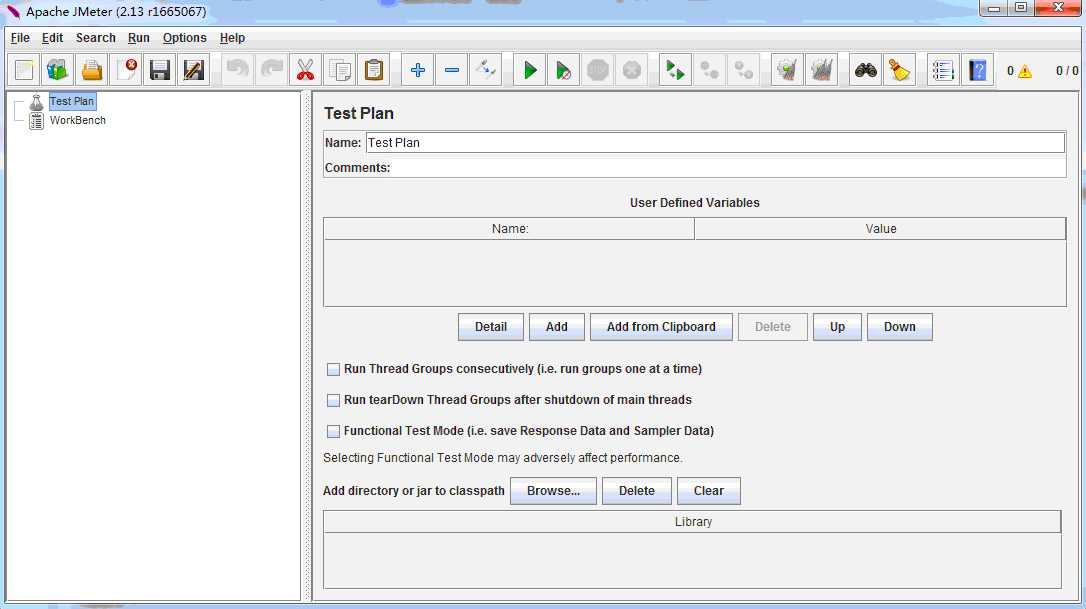1086x609 pixels.
Task: Click the Add variable button
Action: [x=556, y=327]
